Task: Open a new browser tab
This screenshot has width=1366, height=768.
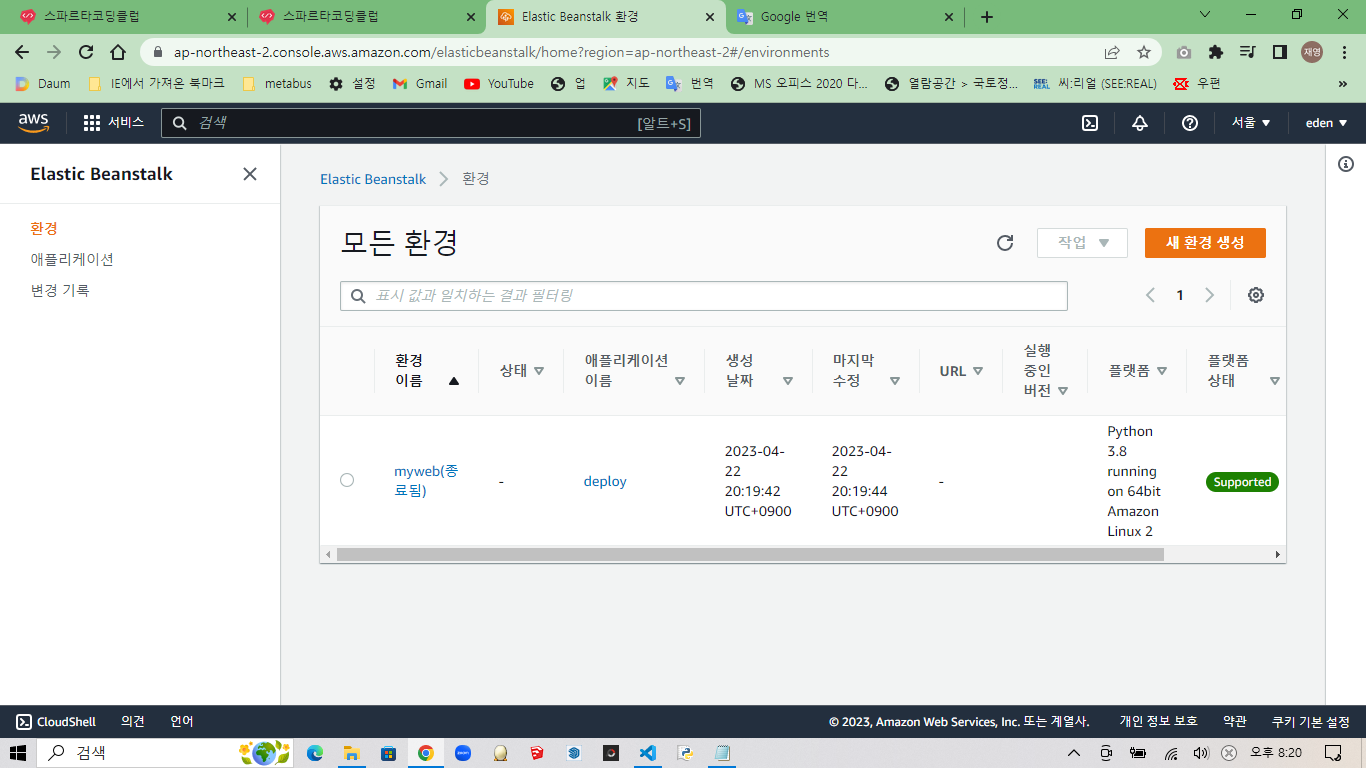Action: (x=987, y=17)
